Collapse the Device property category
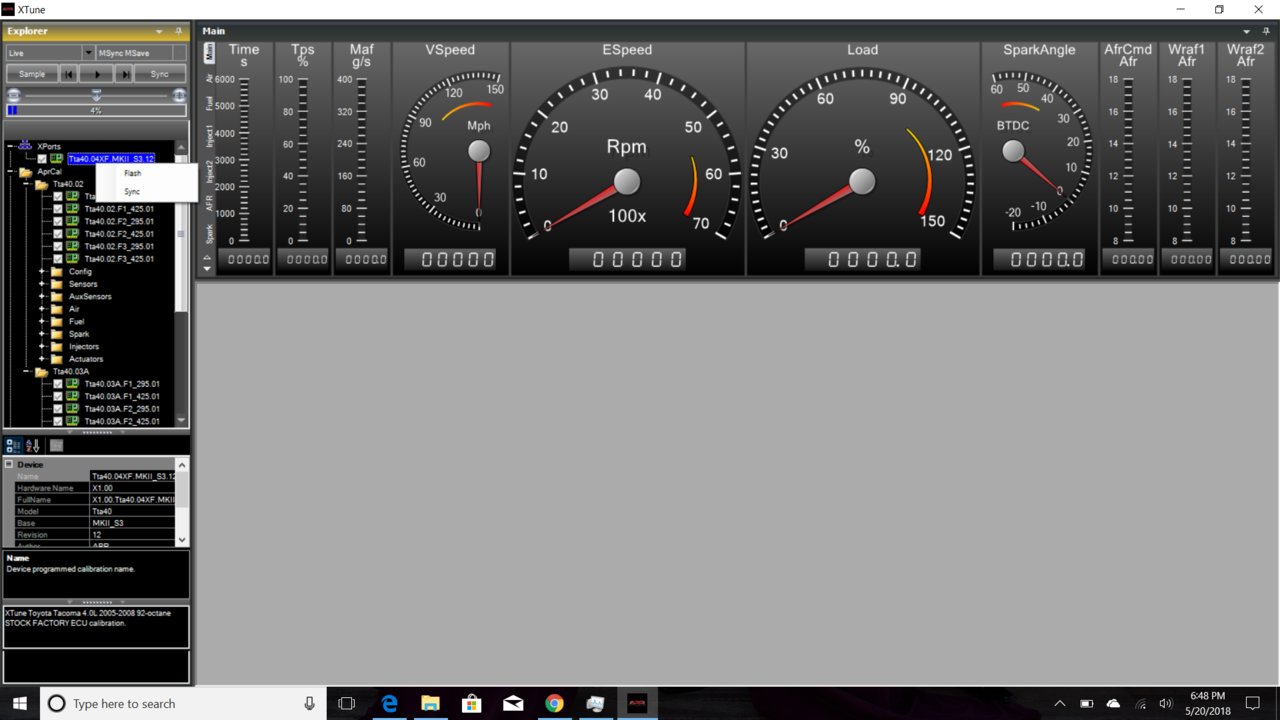 tap(9, 464)
